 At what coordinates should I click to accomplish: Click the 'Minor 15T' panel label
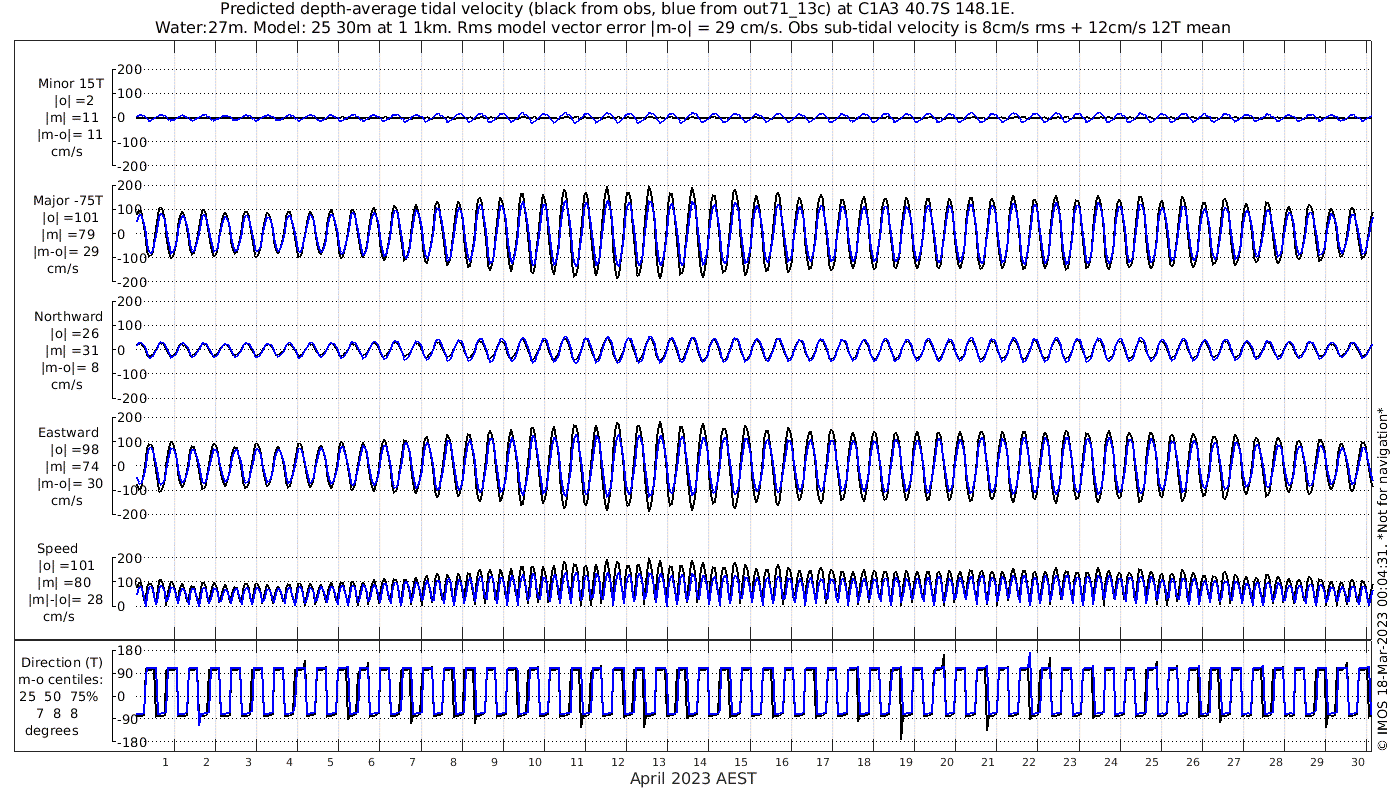click(x=70, y=84)
